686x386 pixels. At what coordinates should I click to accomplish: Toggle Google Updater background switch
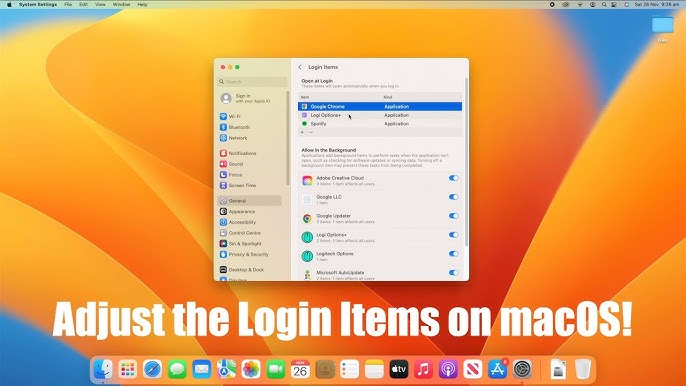[x=454, y=216]
